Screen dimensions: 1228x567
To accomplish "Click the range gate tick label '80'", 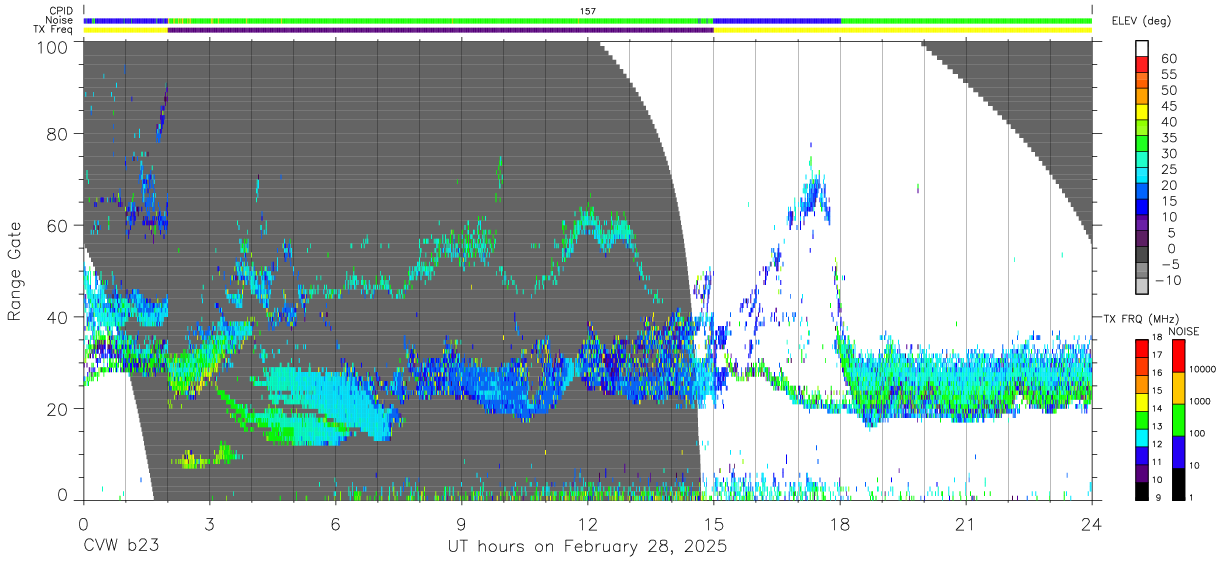I will (x=57, y=133).
